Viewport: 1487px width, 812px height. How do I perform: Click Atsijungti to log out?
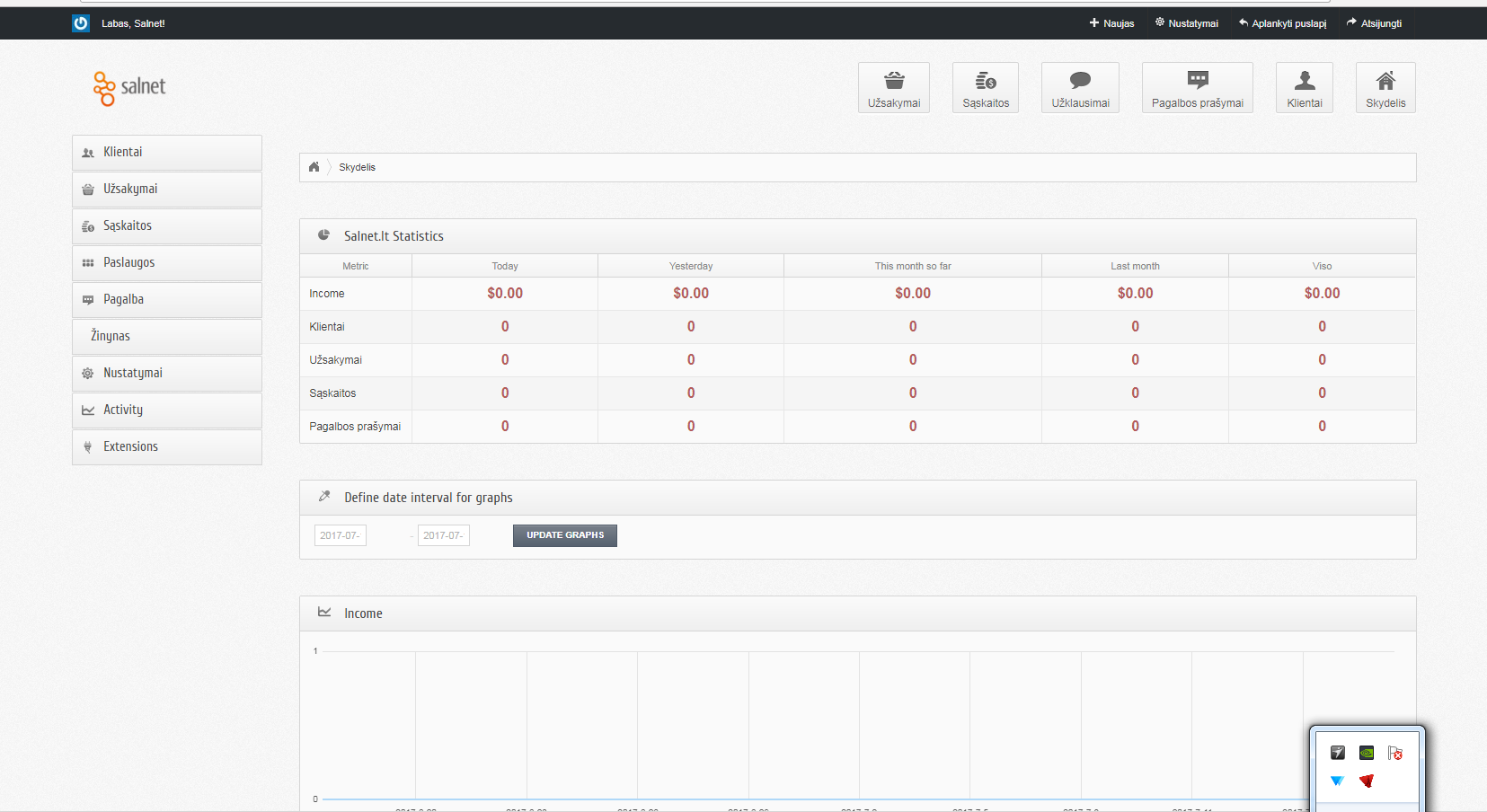pyautogui.click(x=1374, y=23)
